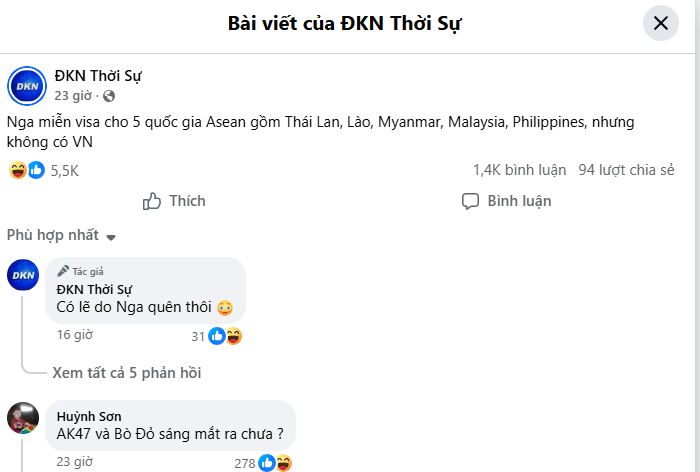Click the DKN avatar on the author comment
This screenshot has width=700, height=472.
coord(23,275)
